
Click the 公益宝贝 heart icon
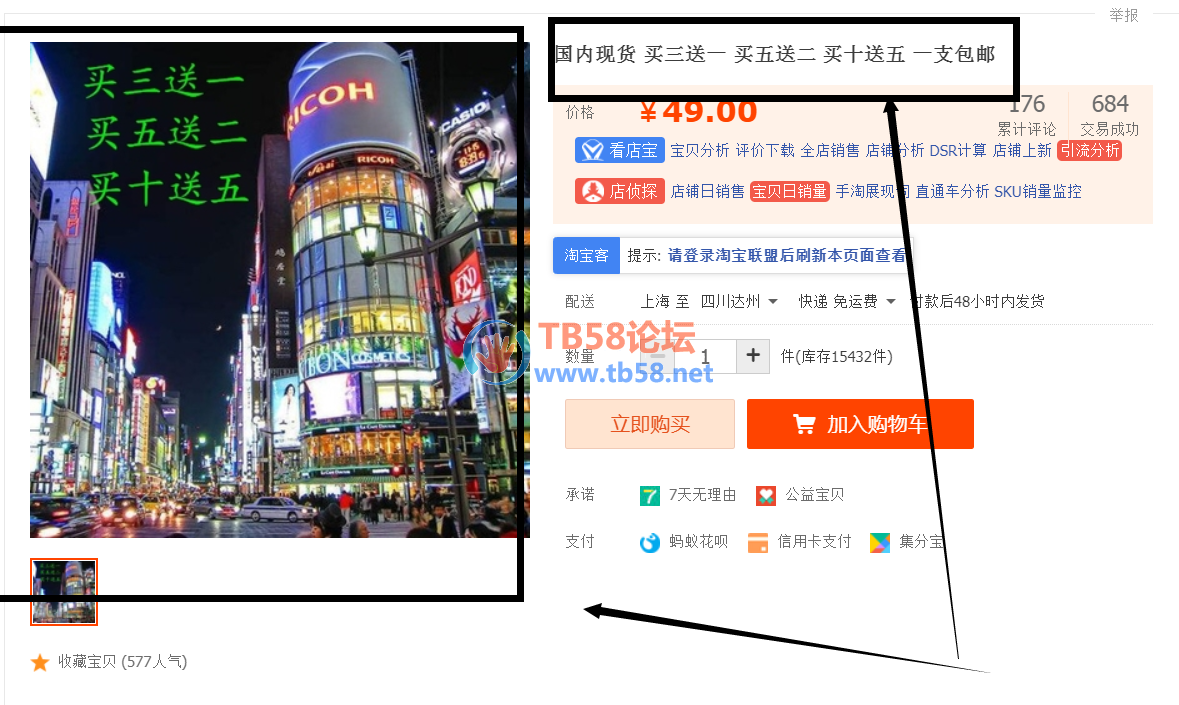click(765, 495)
